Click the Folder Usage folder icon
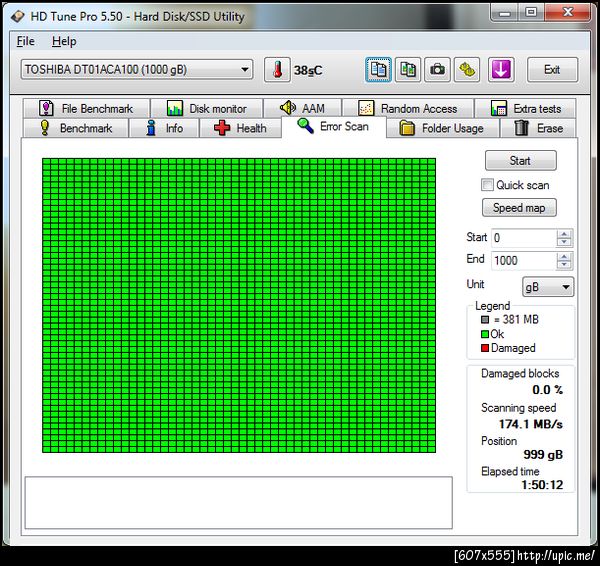 pos(407,128)
